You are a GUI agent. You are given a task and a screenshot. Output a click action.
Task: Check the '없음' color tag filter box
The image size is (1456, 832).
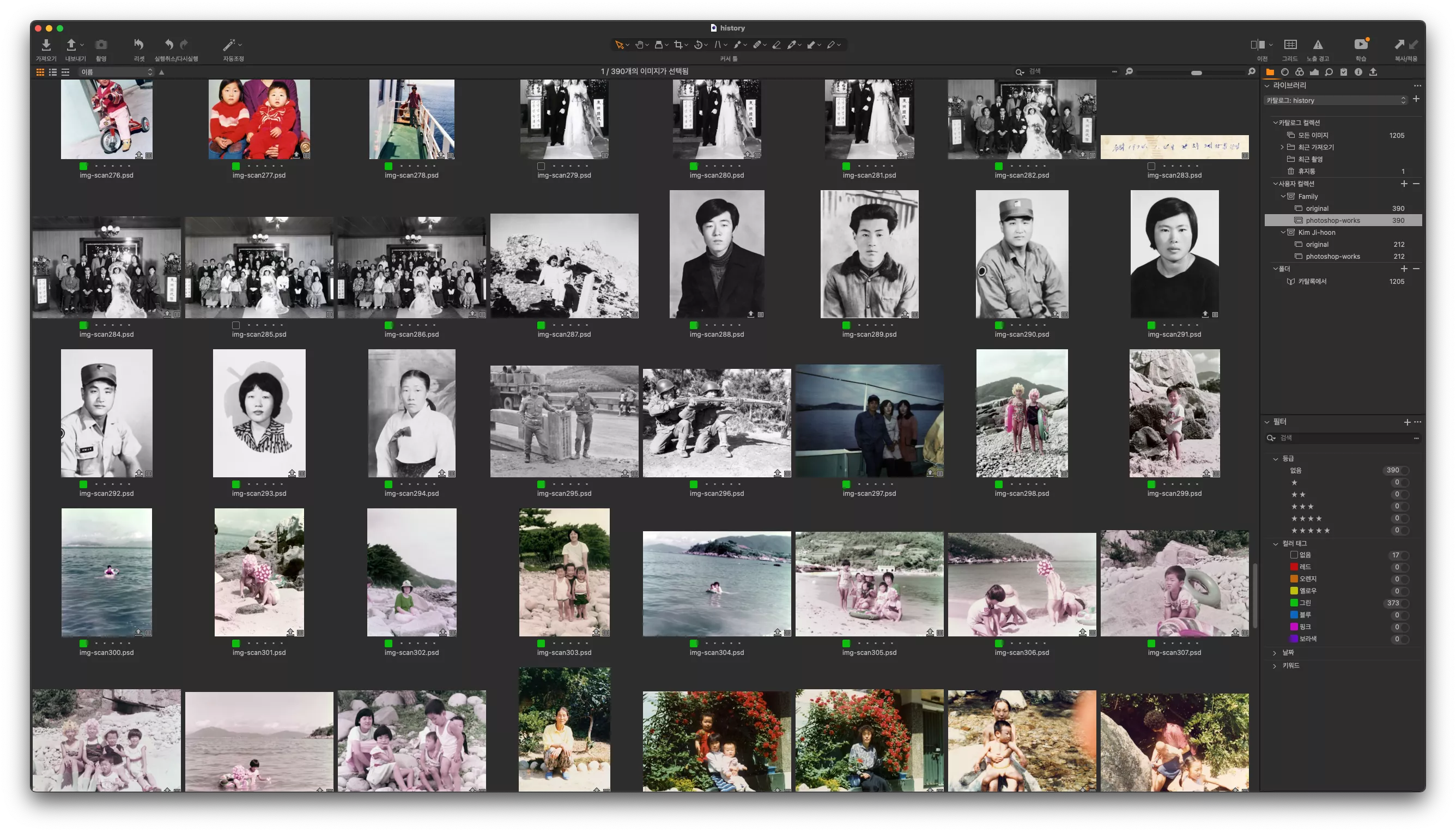coord(1294,555)
